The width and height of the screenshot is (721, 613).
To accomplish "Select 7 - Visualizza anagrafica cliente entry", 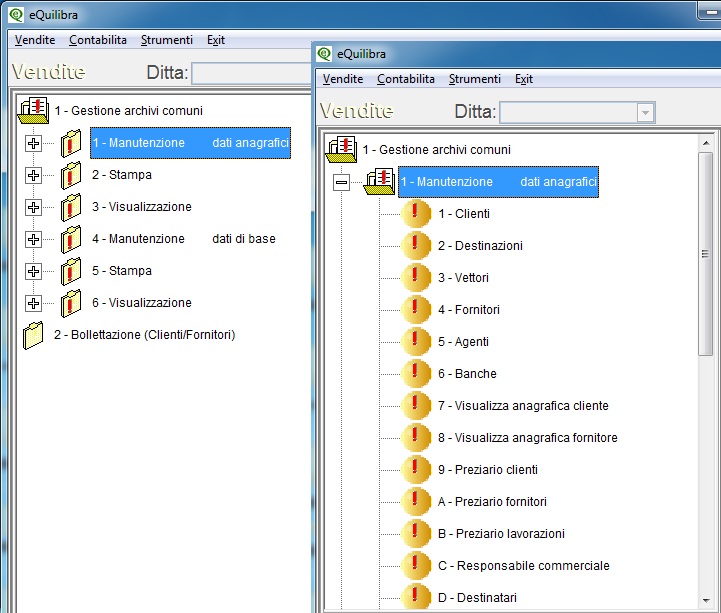I will coord(523,406).
